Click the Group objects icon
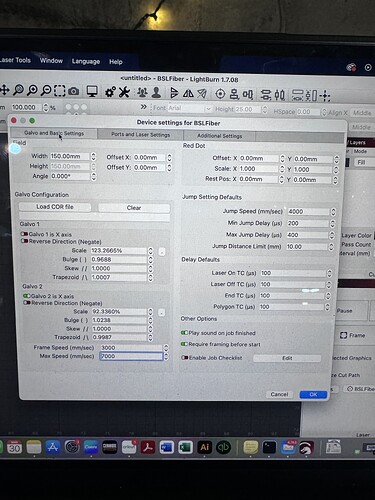Image resolution: width=375 pixels, height=500 pixels. point(142,92)
